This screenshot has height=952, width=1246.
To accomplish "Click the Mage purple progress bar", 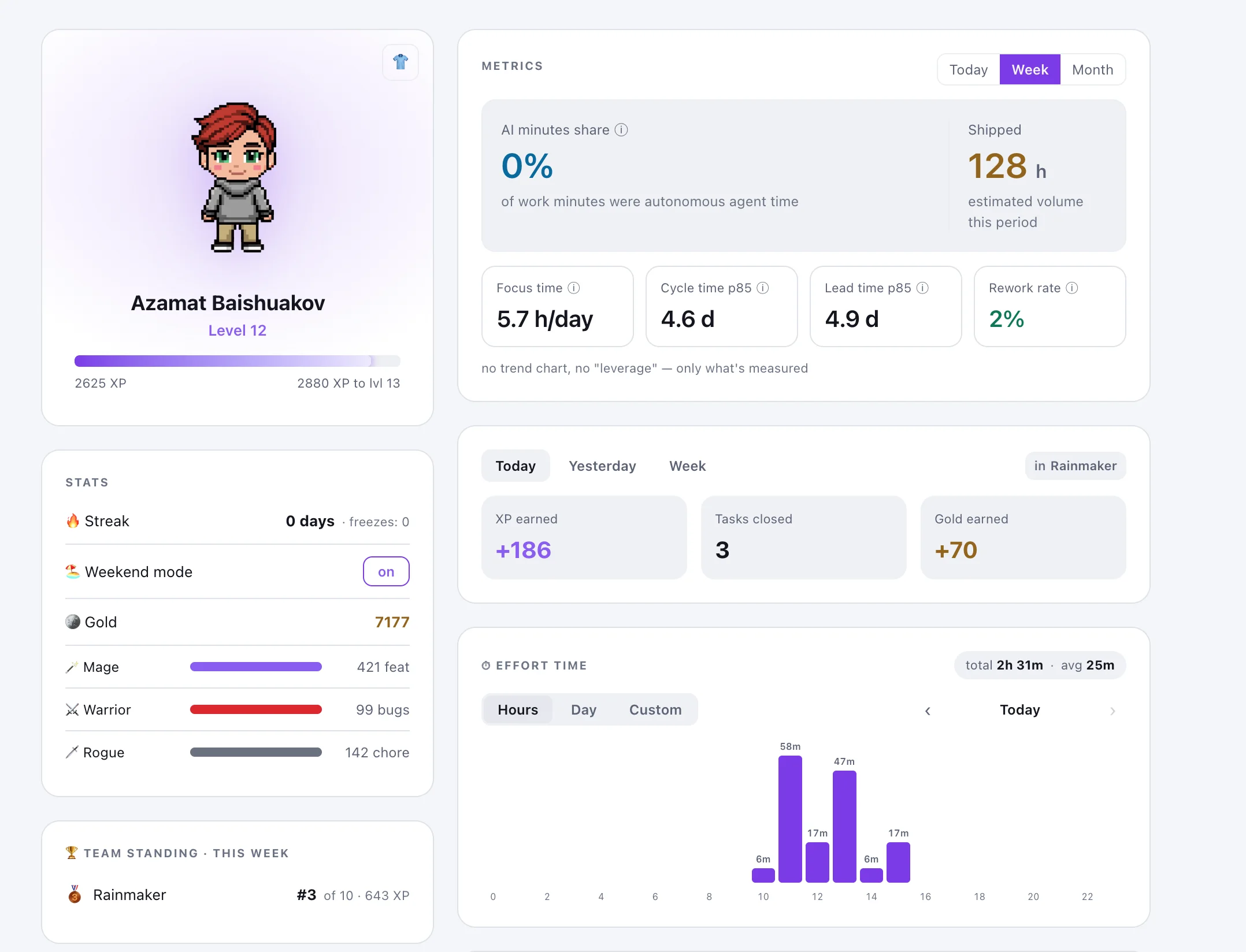I will [x=256, y=667].
